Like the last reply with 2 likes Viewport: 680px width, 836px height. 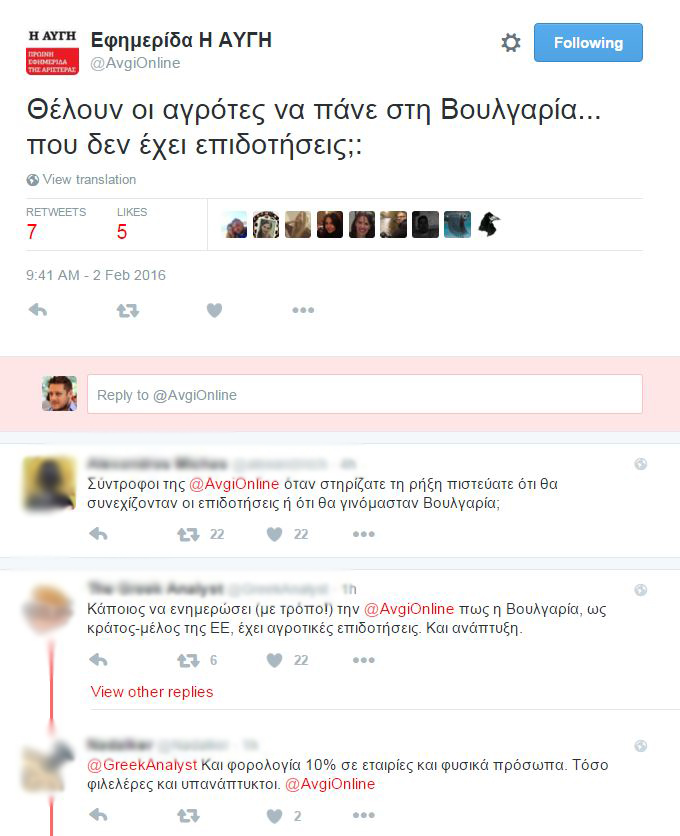click(274, 816)
